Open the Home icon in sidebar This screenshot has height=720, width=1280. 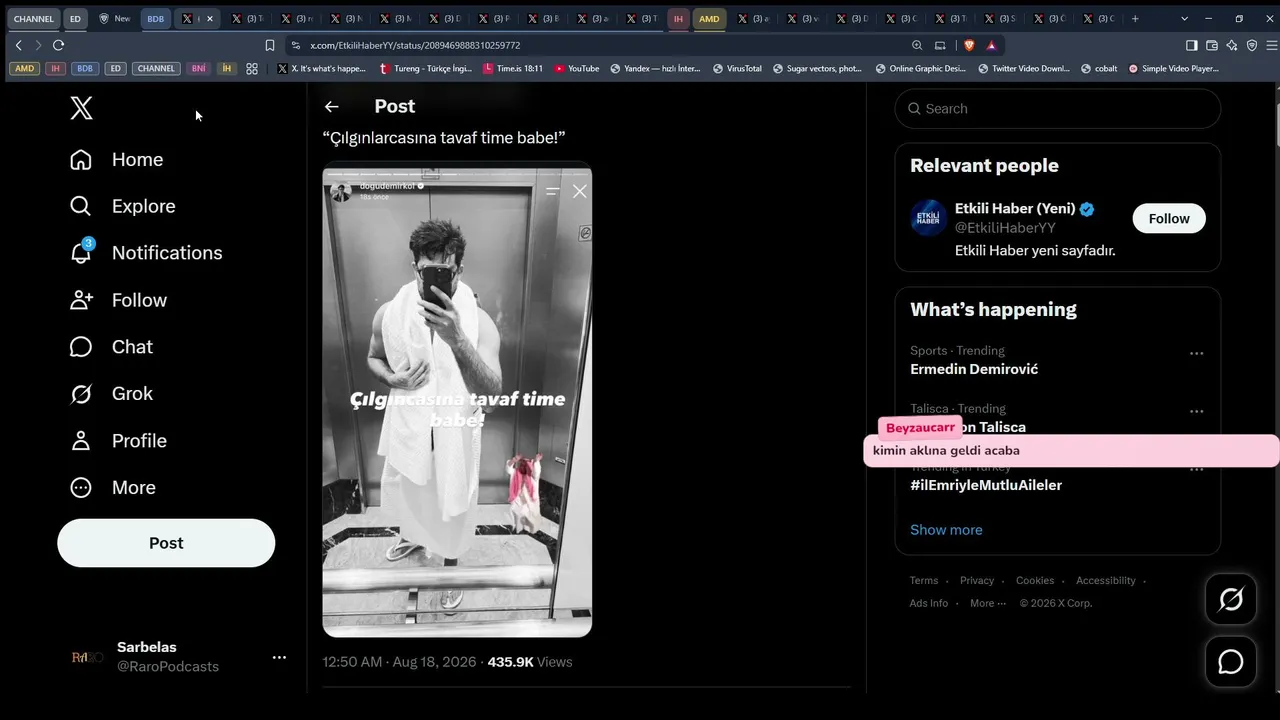click(81, 160)
